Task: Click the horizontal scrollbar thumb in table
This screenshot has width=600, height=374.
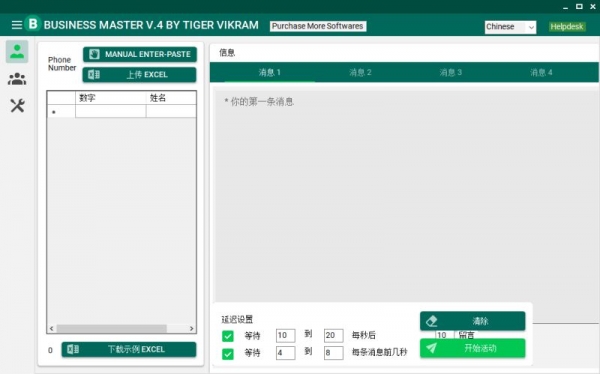Action: pyautogui.click(x=111, y=329)
